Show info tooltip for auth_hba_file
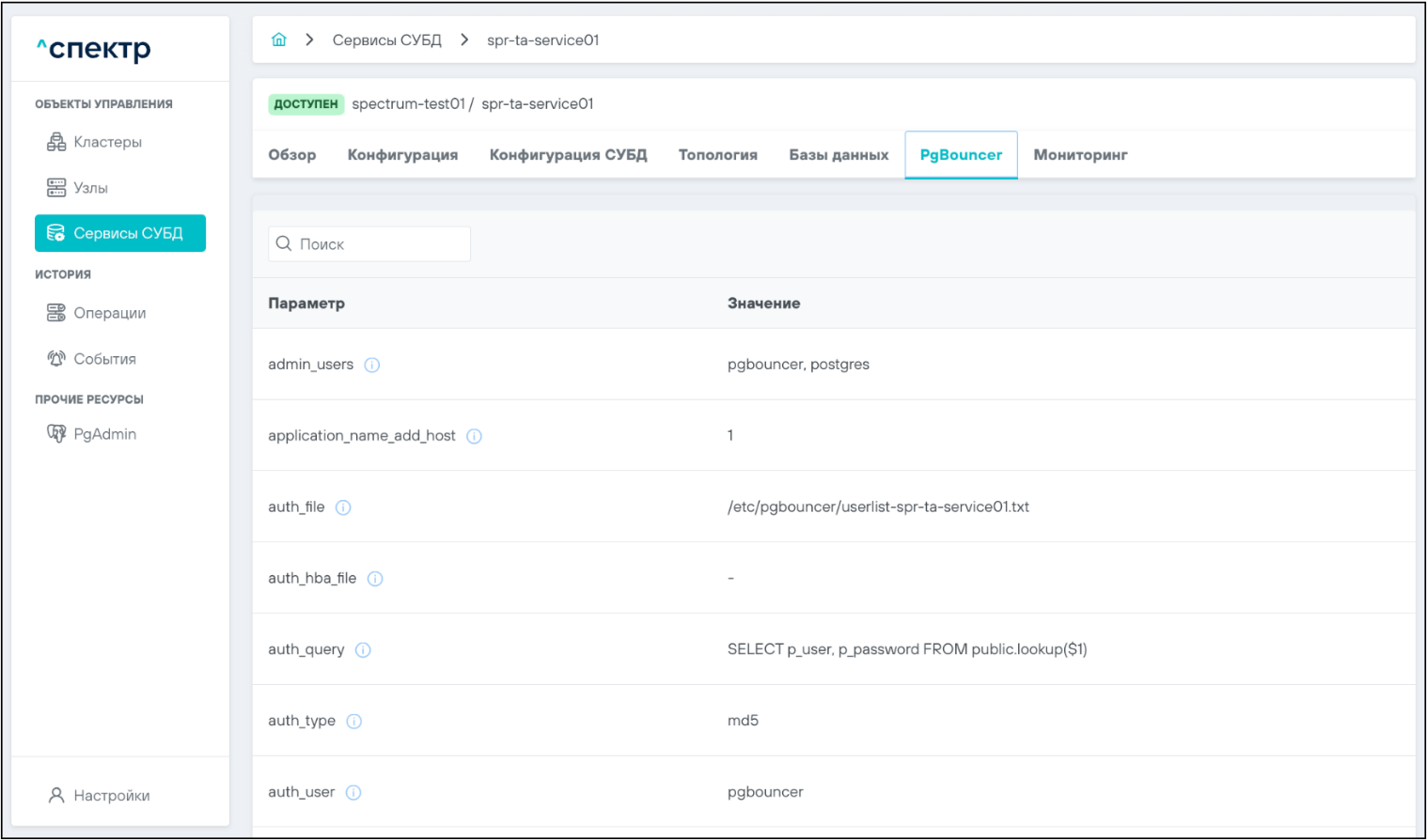Screen dimensions: 1427x840 pyautogui.click(x=375, y=579)
